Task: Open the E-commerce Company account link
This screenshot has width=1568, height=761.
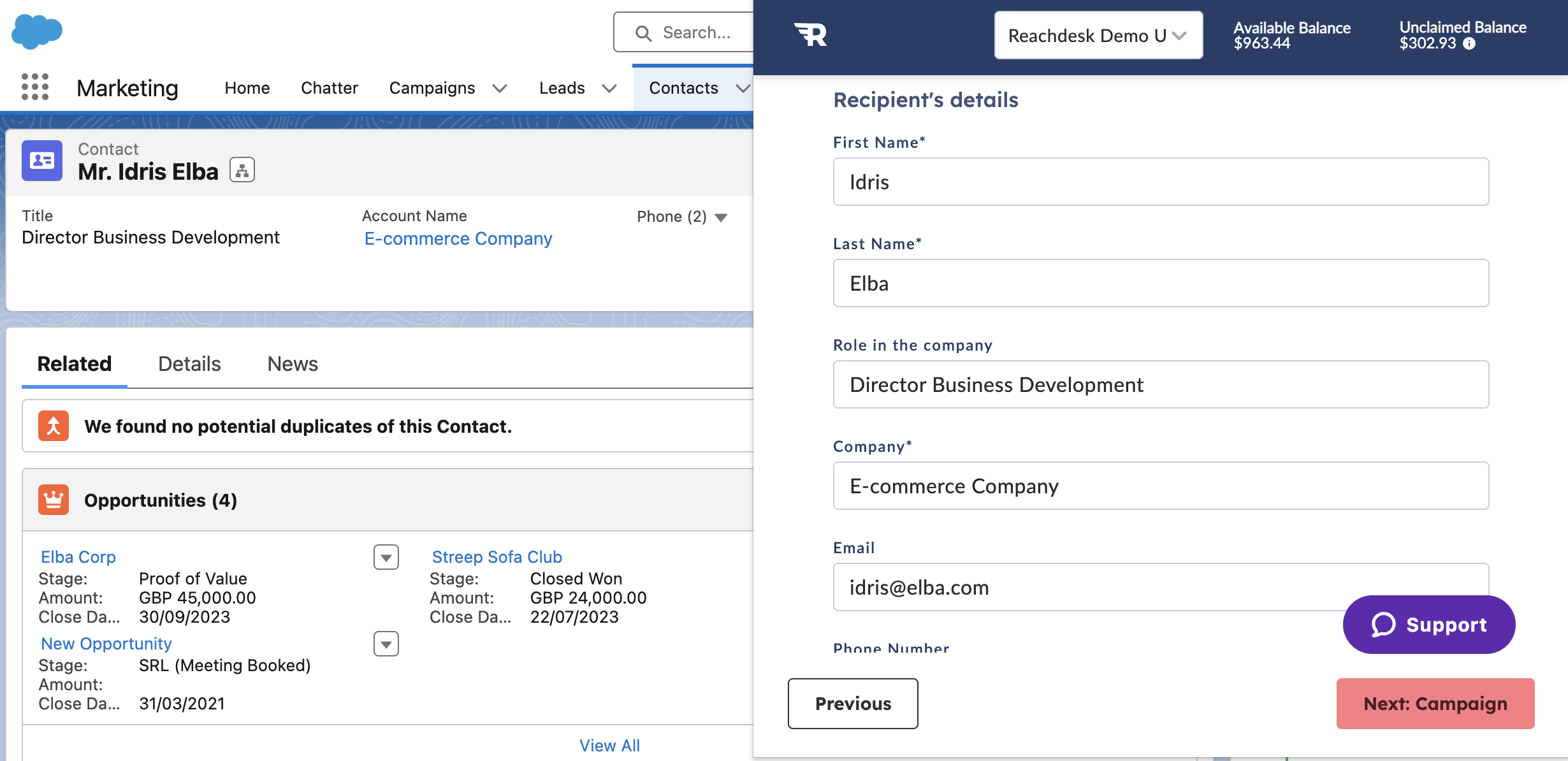Action: click(x=458, y=238)
